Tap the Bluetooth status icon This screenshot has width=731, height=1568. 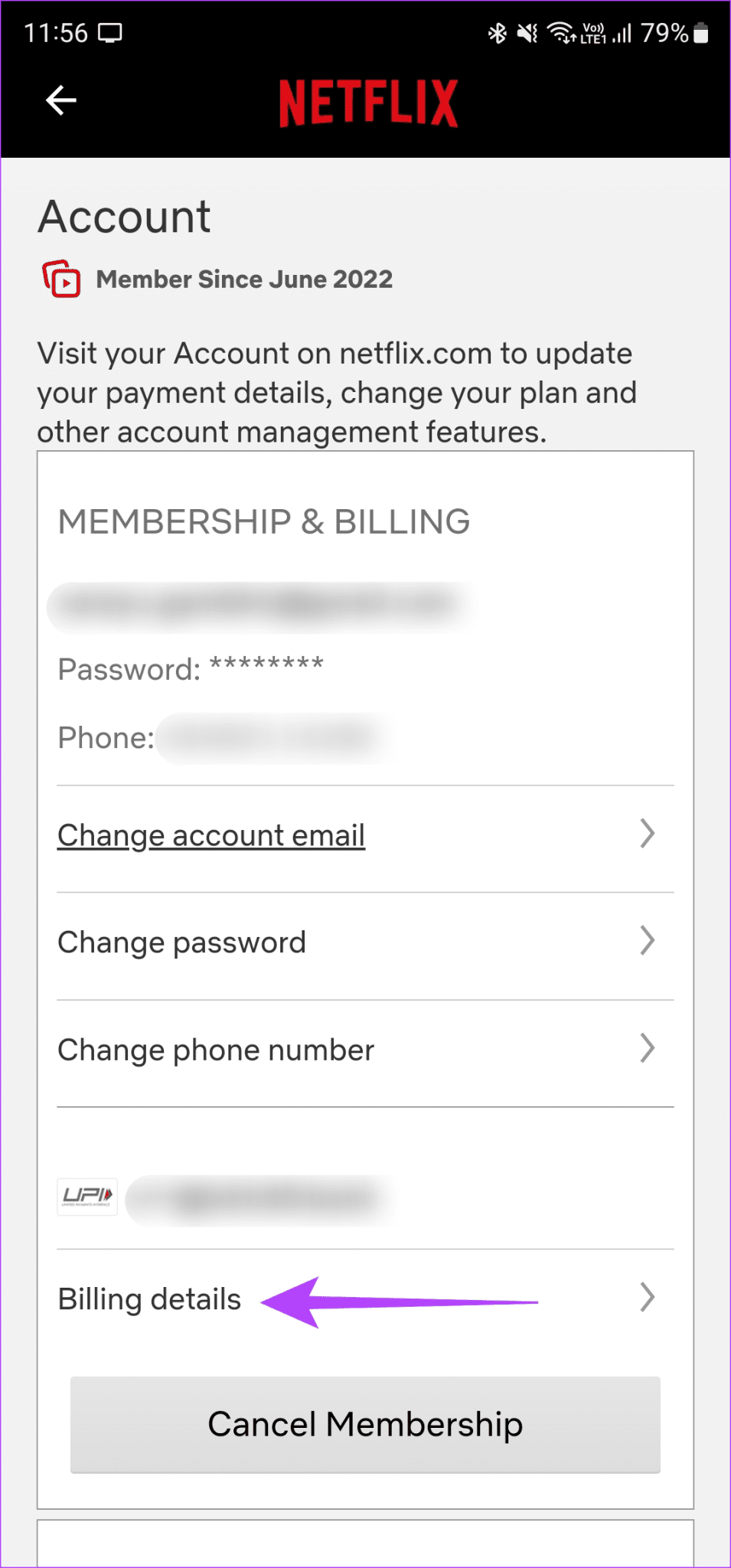498,33
